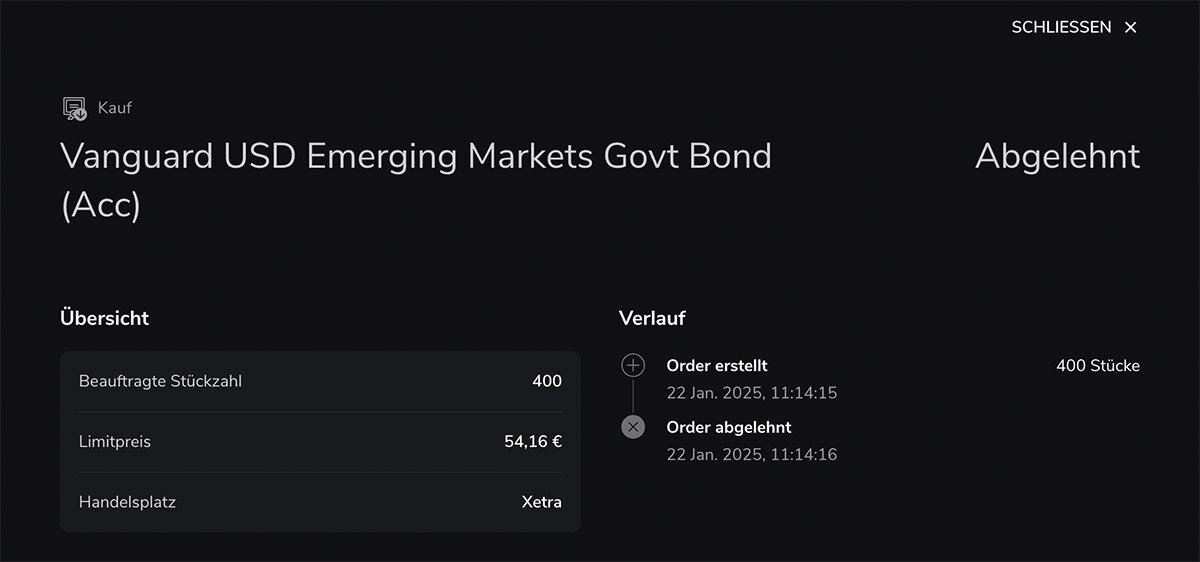Select the limit price 54,16 € value
This screenshot has height=562, width=1200.
click(x=533, y=441)
